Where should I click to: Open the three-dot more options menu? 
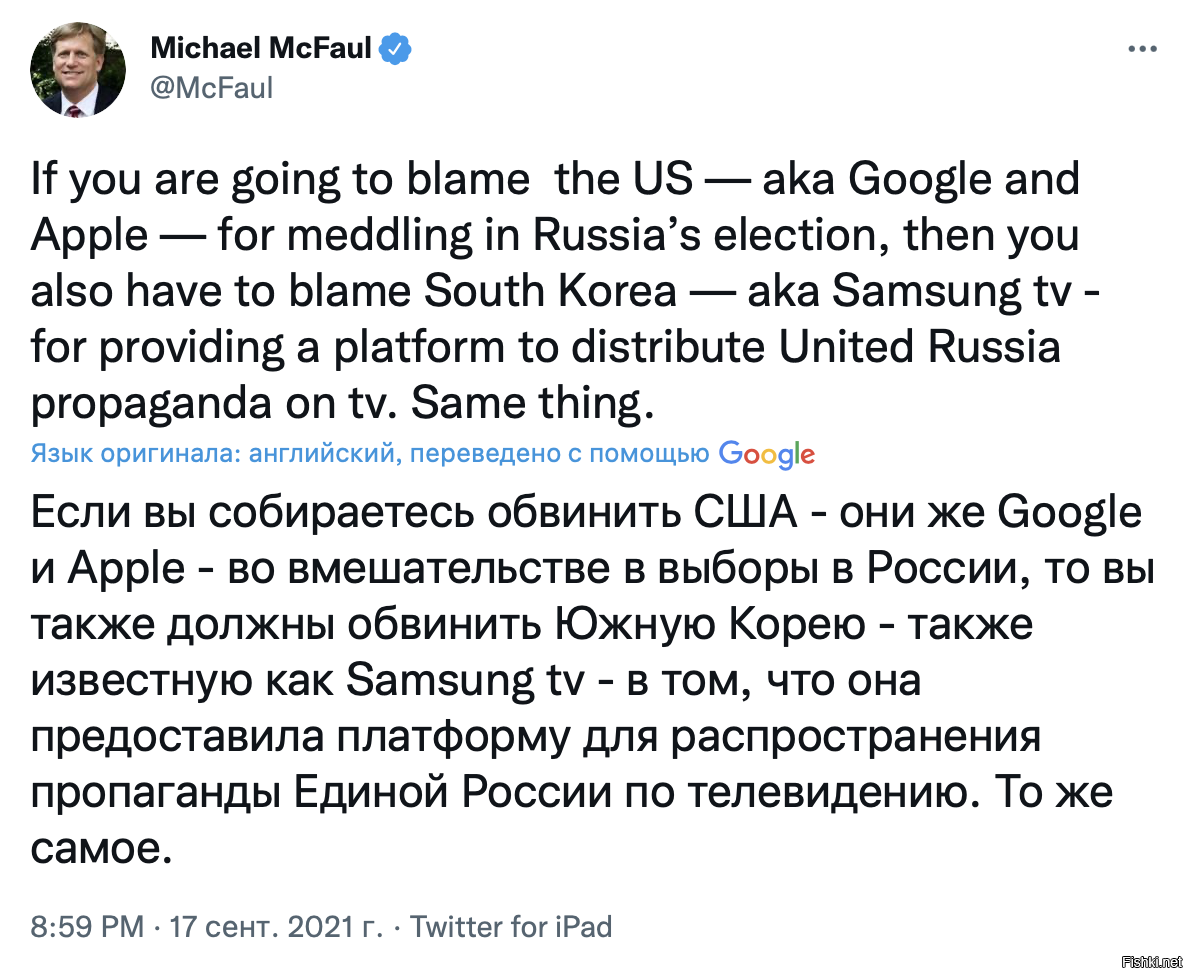(x=1143, y=49)
